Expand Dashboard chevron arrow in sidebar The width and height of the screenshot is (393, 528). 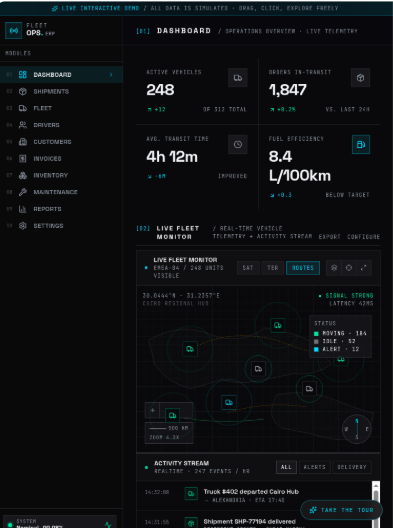(x=111, y=75)
